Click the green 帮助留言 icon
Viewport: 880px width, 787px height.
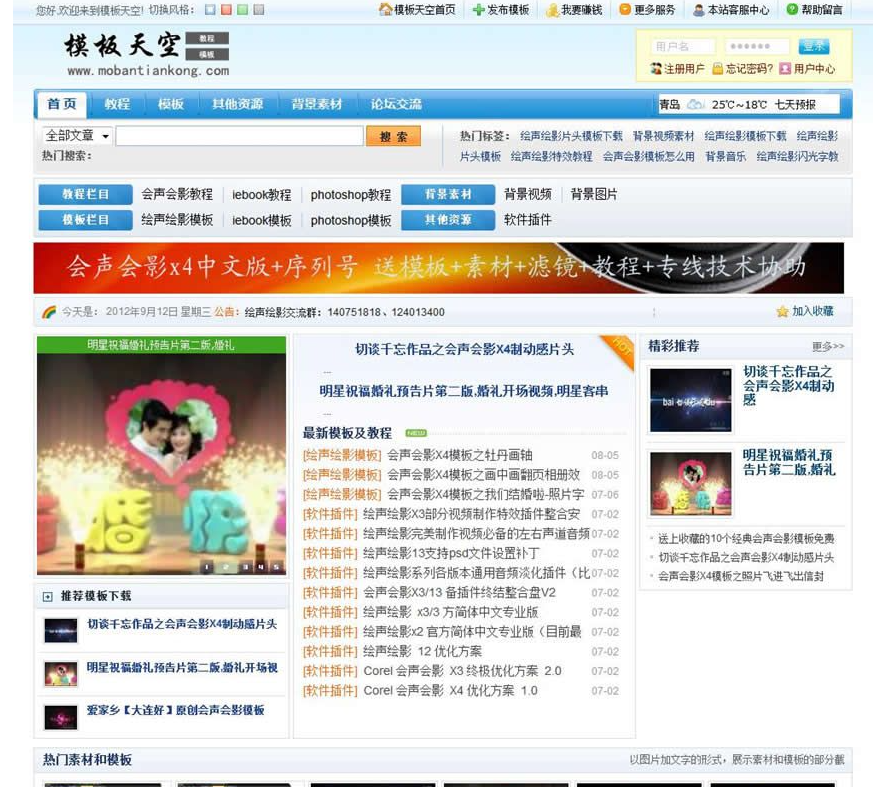[792, 10]
